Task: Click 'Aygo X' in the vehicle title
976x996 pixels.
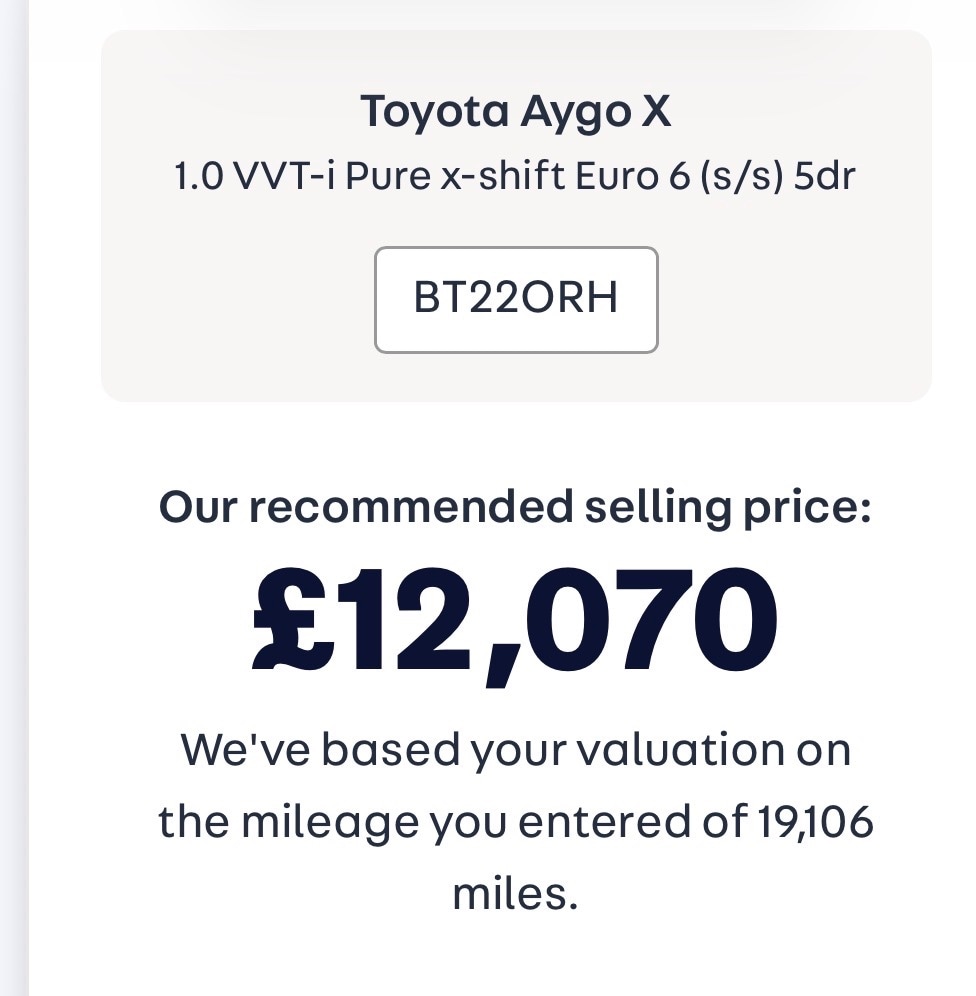Action: (595, 111)
